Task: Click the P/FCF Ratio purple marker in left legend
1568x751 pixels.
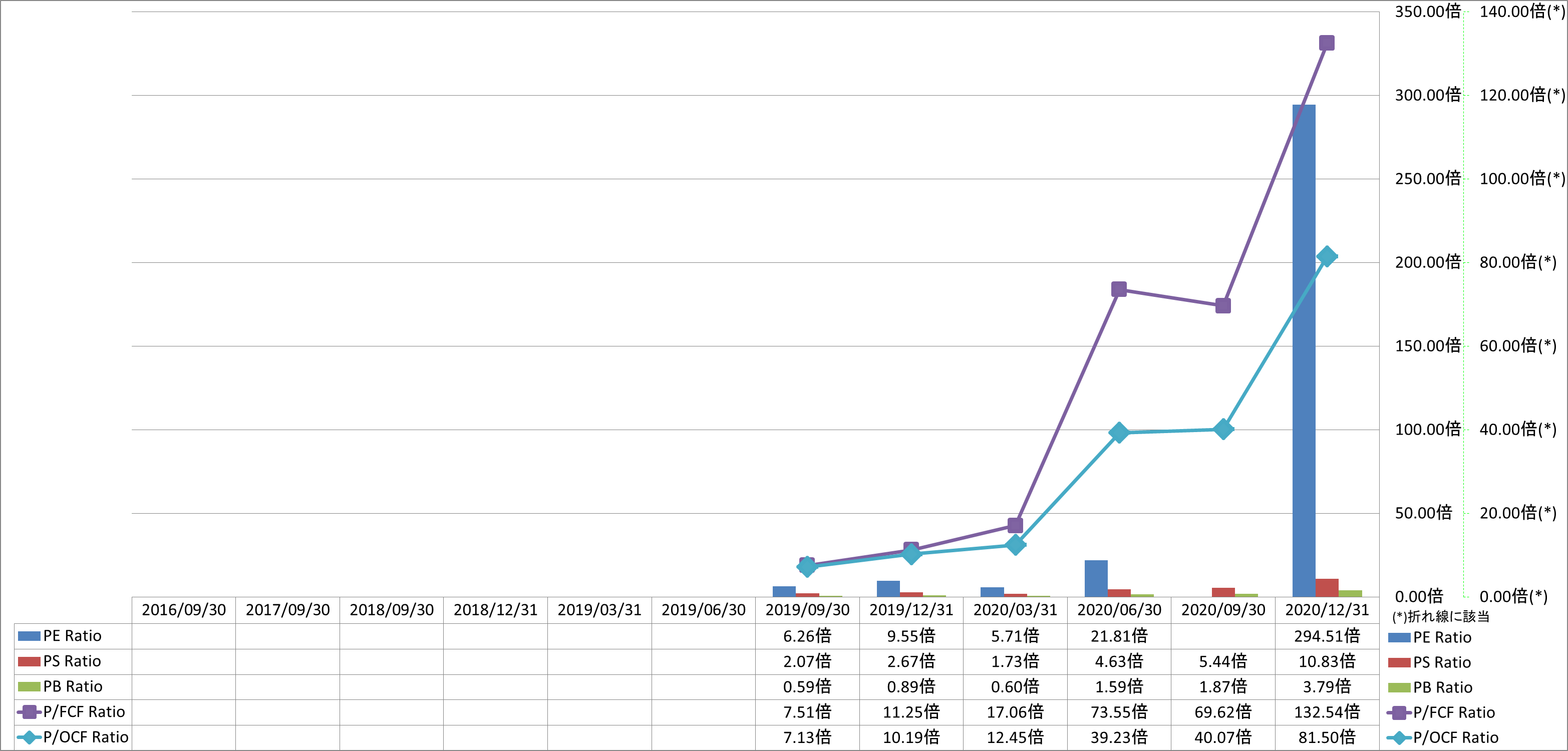Action: click(x=29, y=712)
